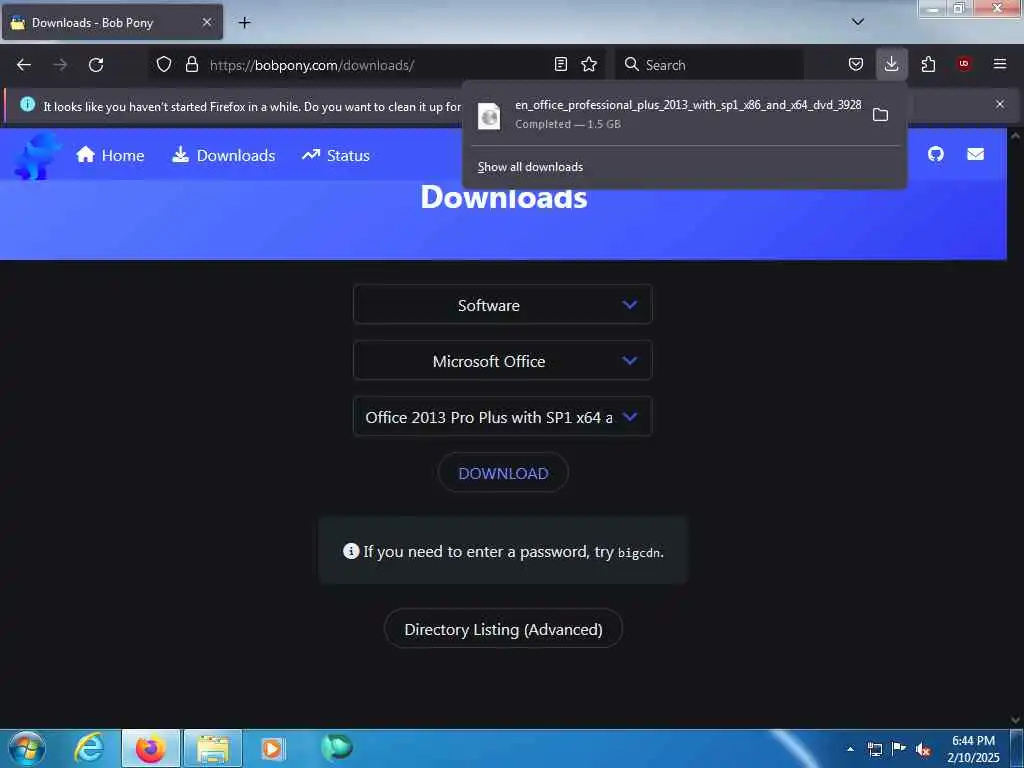The height and width of the screenshot is (768, 1024).
Task: Dismiss the Firefox refresh notification bar
Action: (1000, 104)
